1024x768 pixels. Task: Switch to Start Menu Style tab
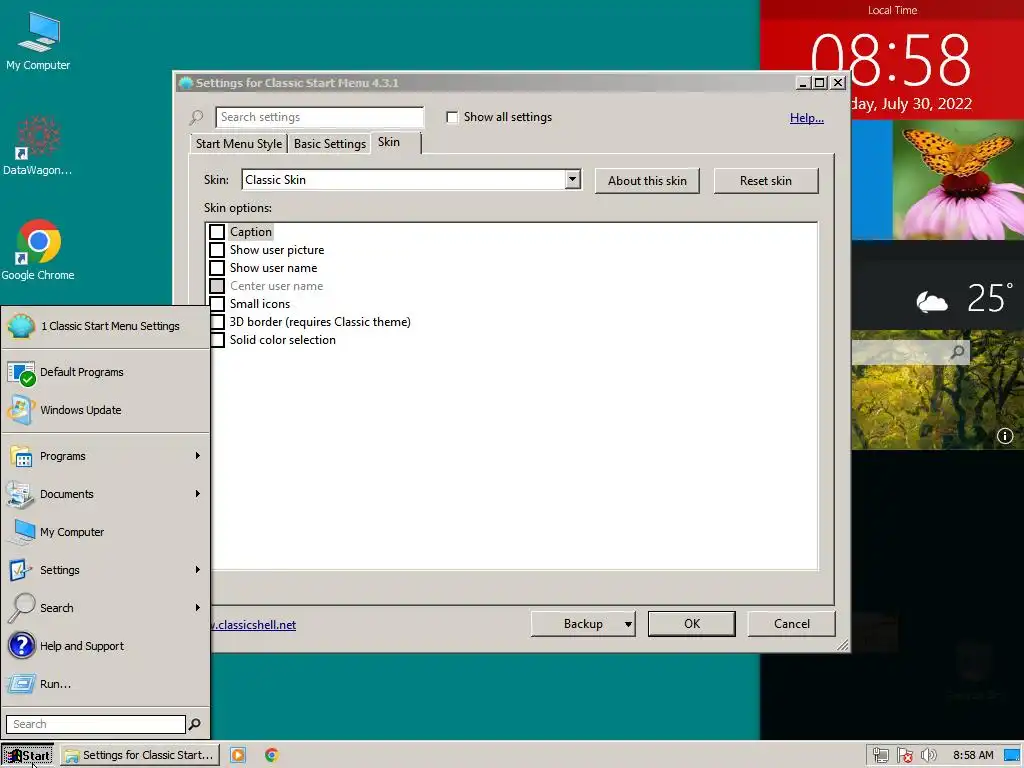pos(238,144)
